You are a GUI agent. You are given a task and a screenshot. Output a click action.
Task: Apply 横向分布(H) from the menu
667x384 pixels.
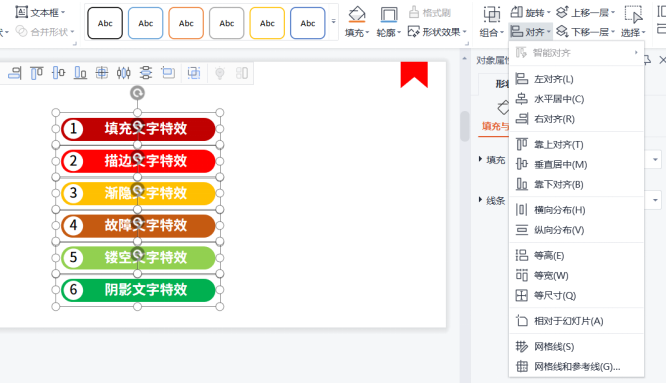[576, 210]
